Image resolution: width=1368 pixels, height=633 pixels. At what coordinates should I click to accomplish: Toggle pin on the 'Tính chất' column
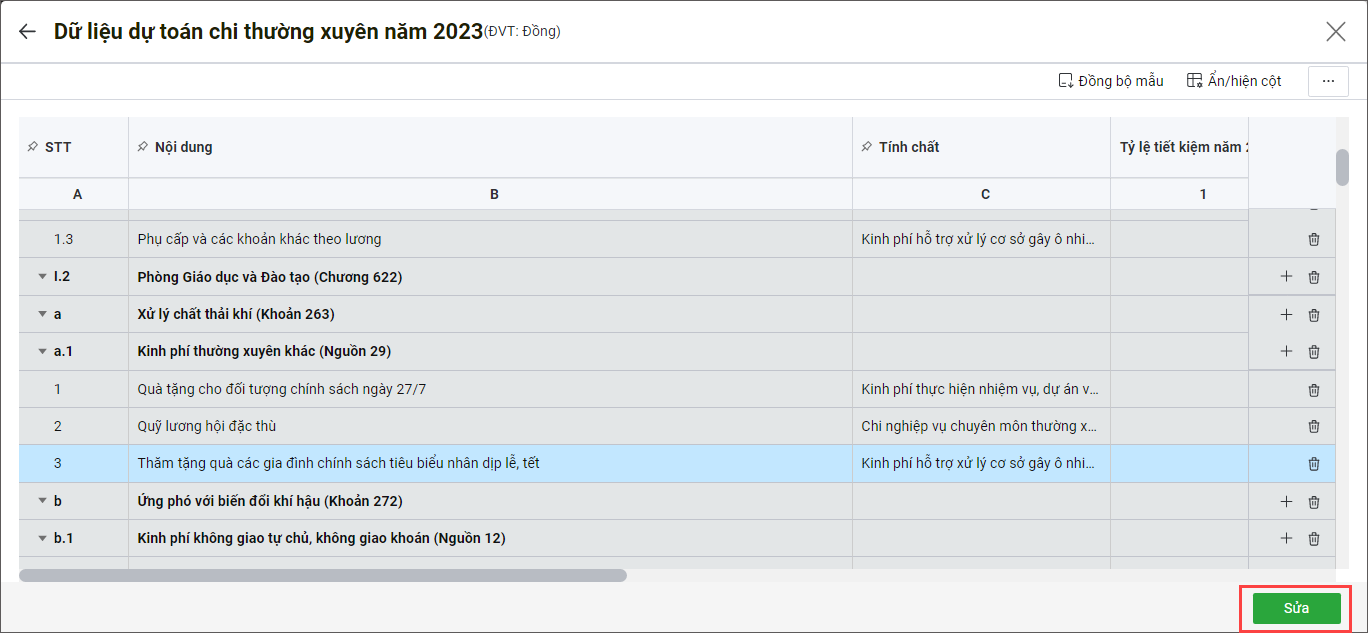pyautogui.click(x=866, y=147)
